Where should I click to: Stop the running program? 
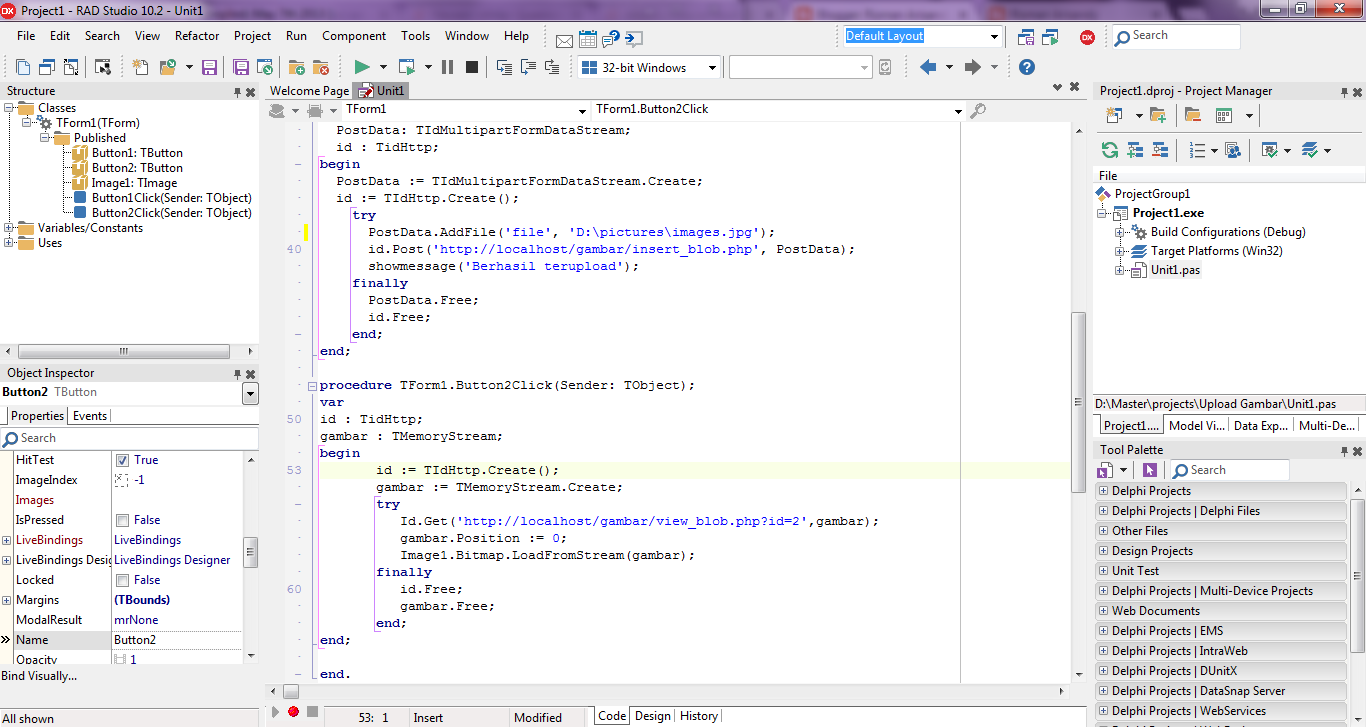coord(471,66)
